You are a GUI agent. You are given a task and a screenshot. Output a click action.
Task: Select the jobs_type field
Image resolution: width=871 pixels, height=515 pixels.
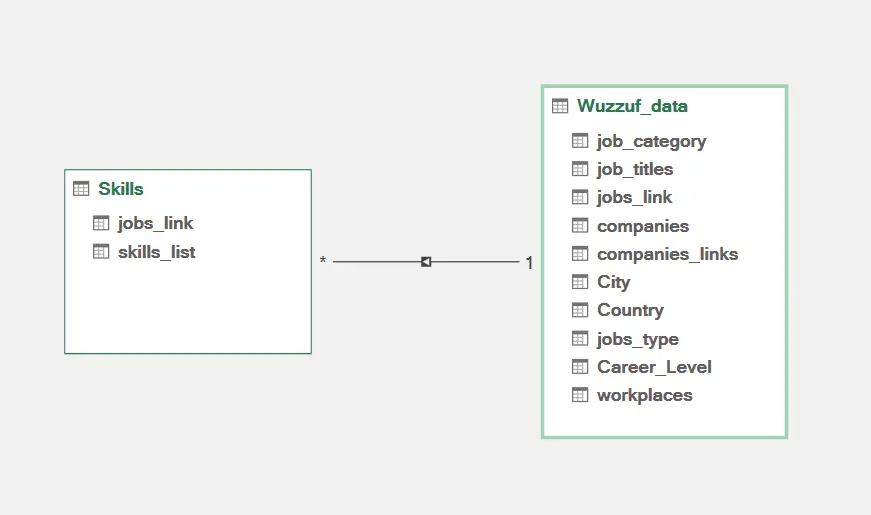[x=637, y=339]
